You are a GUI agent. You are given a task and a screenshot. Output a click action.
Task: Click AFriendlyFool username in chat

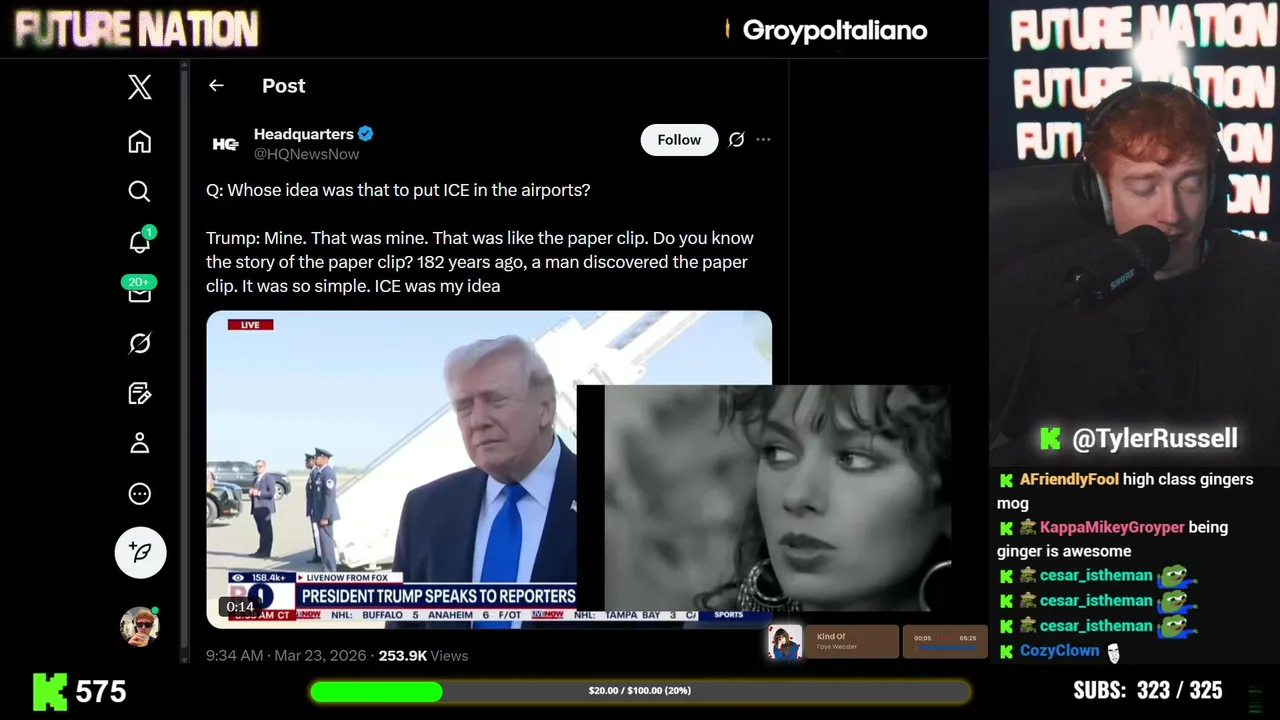coord(1069,480)
